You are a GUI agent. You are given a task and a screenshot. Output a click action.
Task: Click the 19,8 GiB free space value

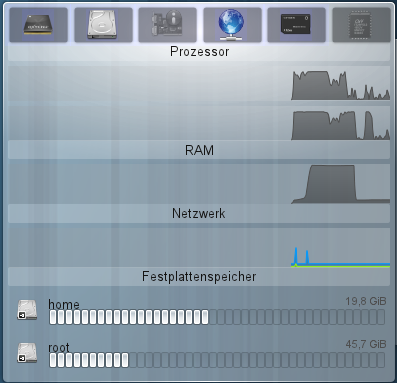click(x=366, y=301)
